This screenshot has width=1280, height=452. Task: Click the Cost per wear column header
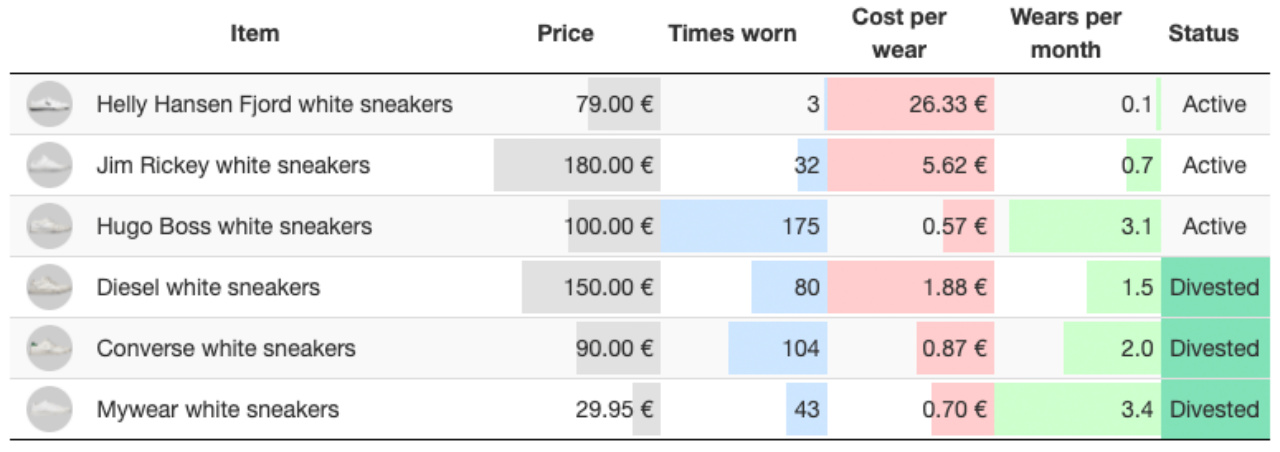coord(899,33)
